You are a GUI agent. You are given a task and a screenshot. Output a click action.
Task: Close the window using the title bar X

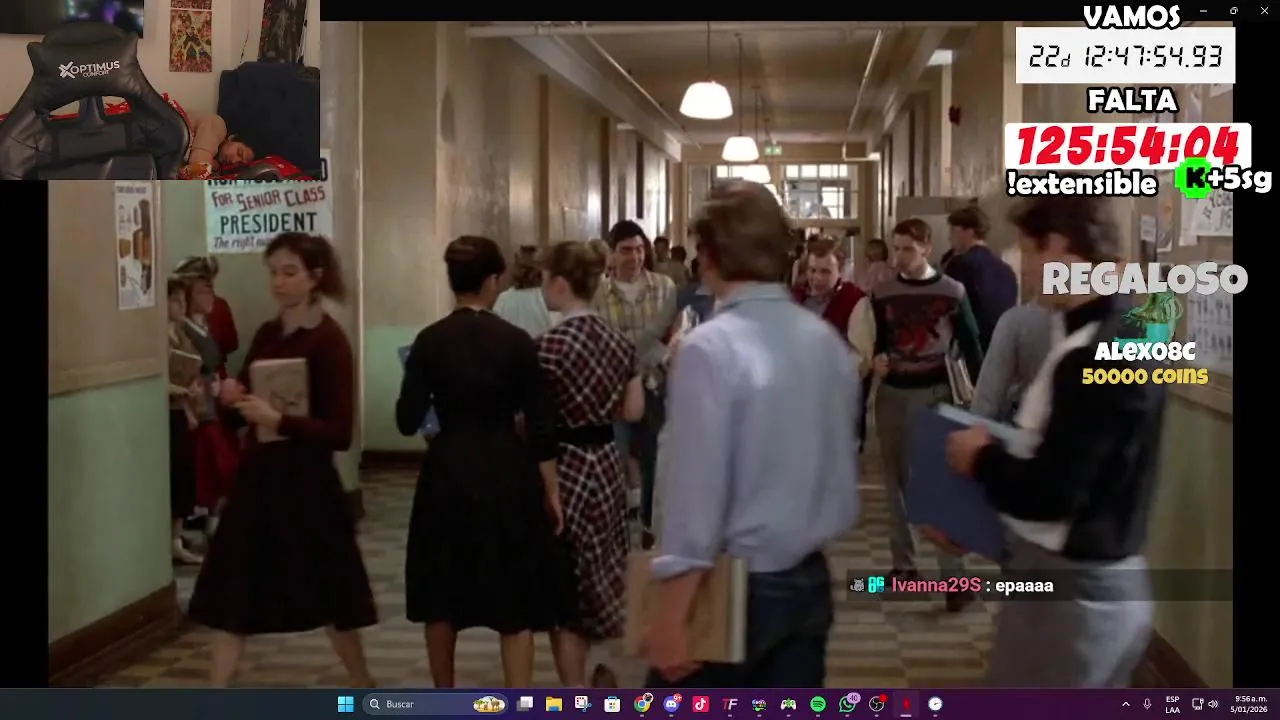(1263, 11)
